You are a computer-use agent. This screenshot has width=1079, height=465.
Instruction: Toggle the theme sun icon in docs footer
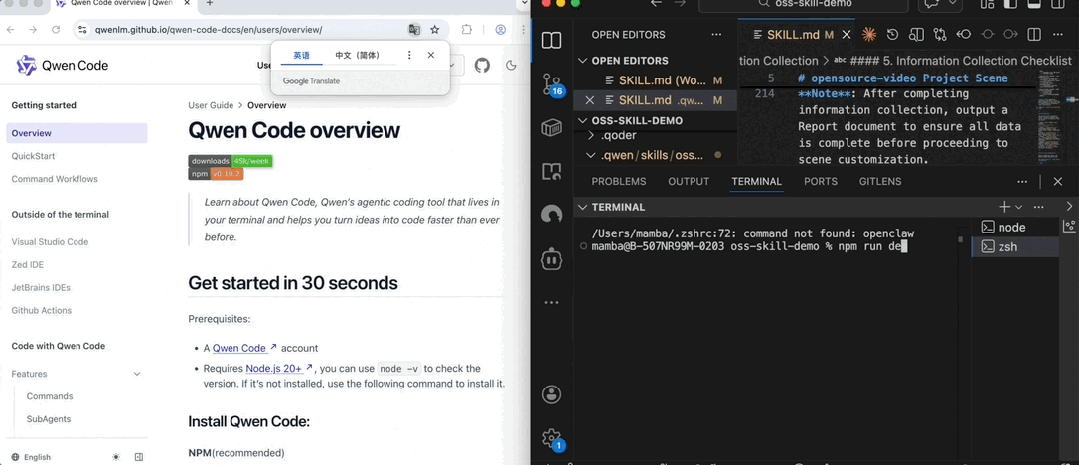(116, 457)
